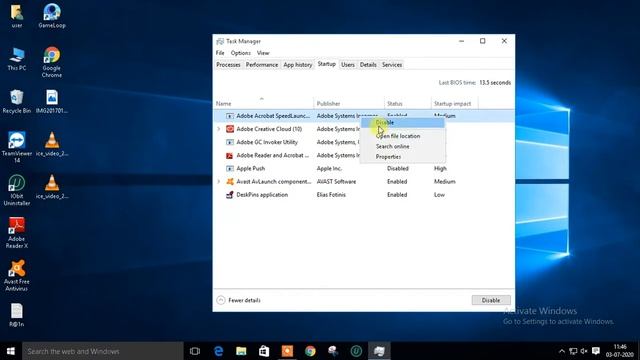Click the Apple Inc. publisher cell

coord(329,169)
